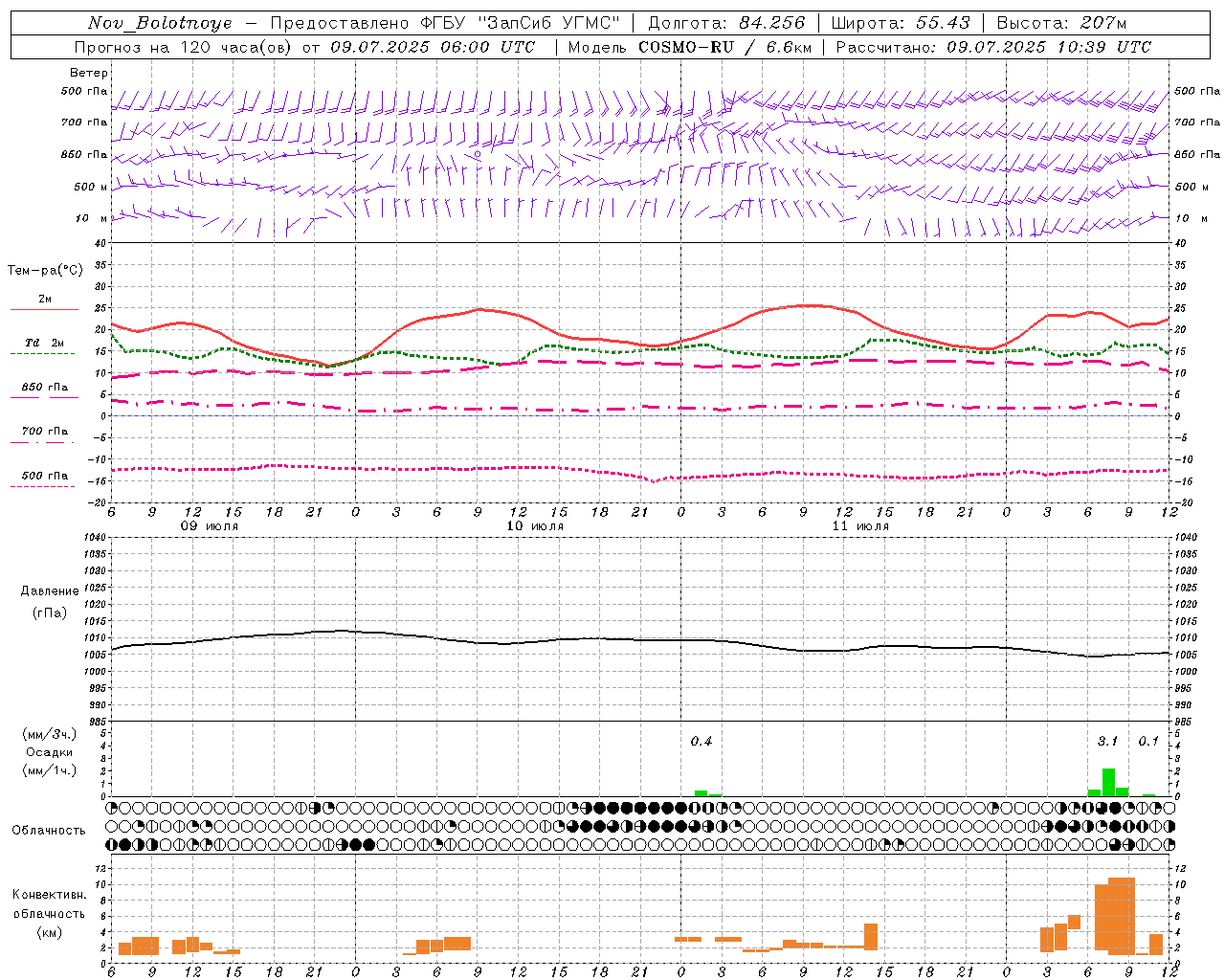The height and width of the screenshot is (980, 1225).
Task: Click the (мм/1ч.) precipitation unit label
Action: 49,770
